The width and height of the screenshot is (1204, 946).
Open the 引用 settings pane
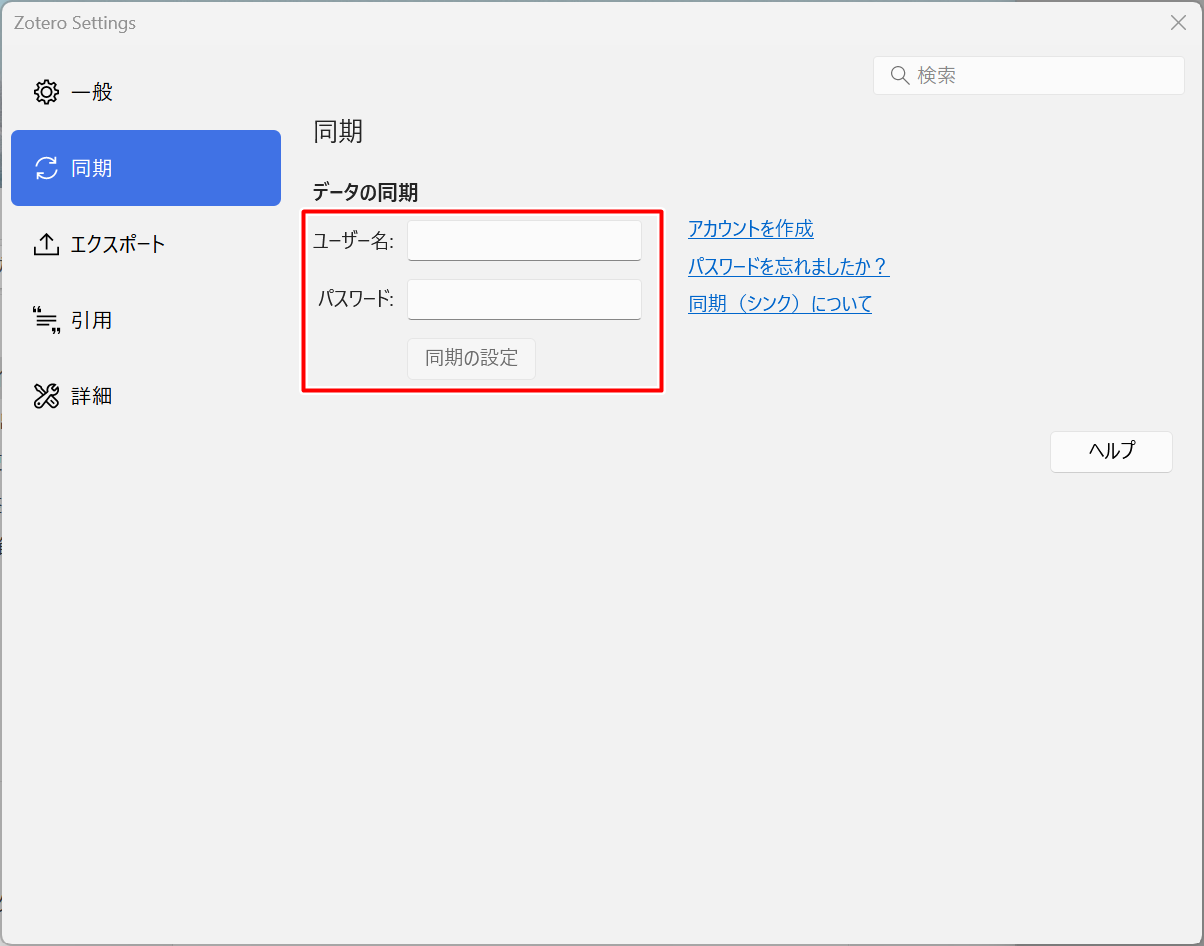click(91, 319)
